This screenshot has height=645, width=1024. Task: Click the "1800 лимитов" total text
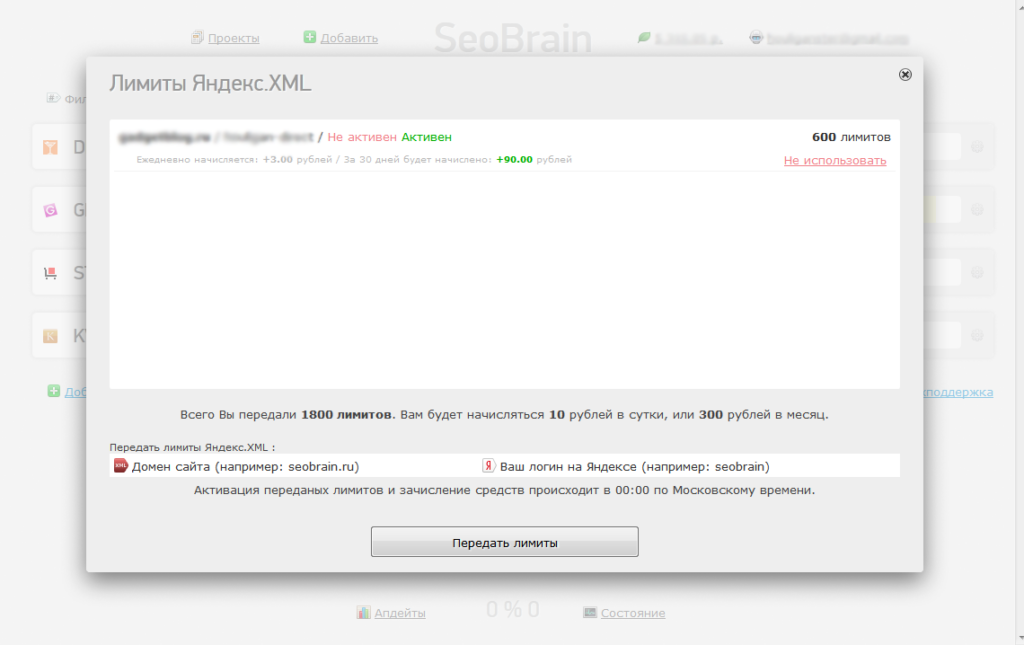tap(346, 415)
